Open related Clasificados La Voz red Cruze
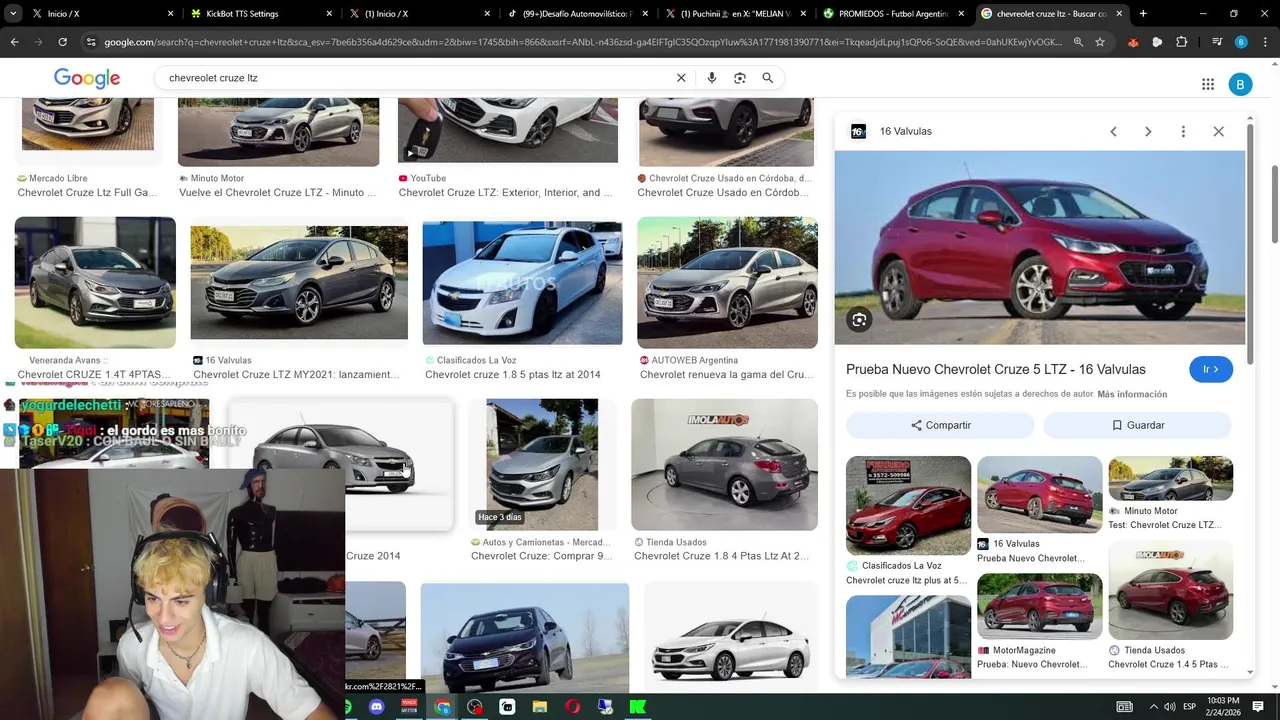 click(x=908, y=505)
